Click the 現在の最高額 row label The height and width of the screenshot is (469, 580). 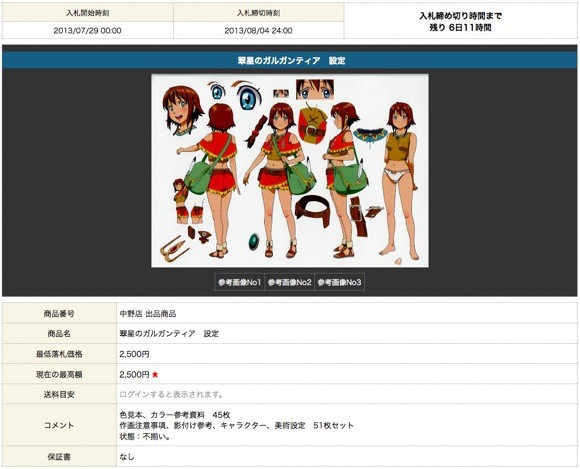pos(59,374)
